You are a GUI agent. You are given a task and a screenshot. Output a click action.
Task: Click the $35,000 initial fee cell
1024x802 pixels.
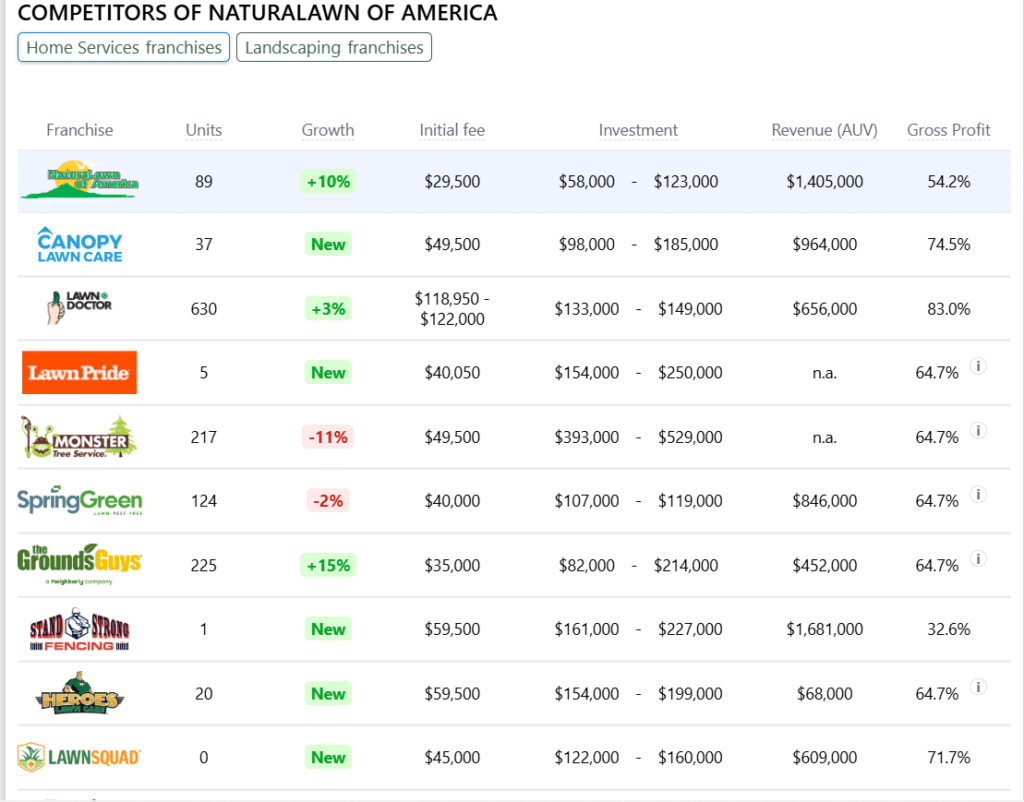452,565
